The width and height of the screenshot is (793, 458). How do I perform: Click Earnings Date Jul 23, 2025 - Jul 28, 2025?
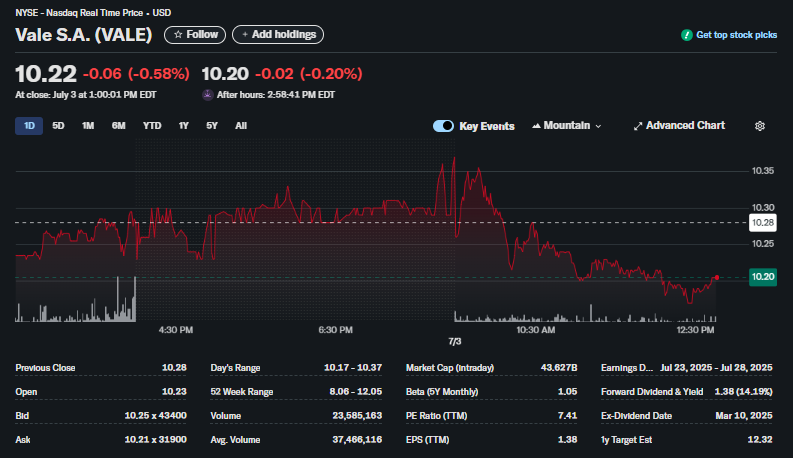pyautogui.click(x=716, y=368)
